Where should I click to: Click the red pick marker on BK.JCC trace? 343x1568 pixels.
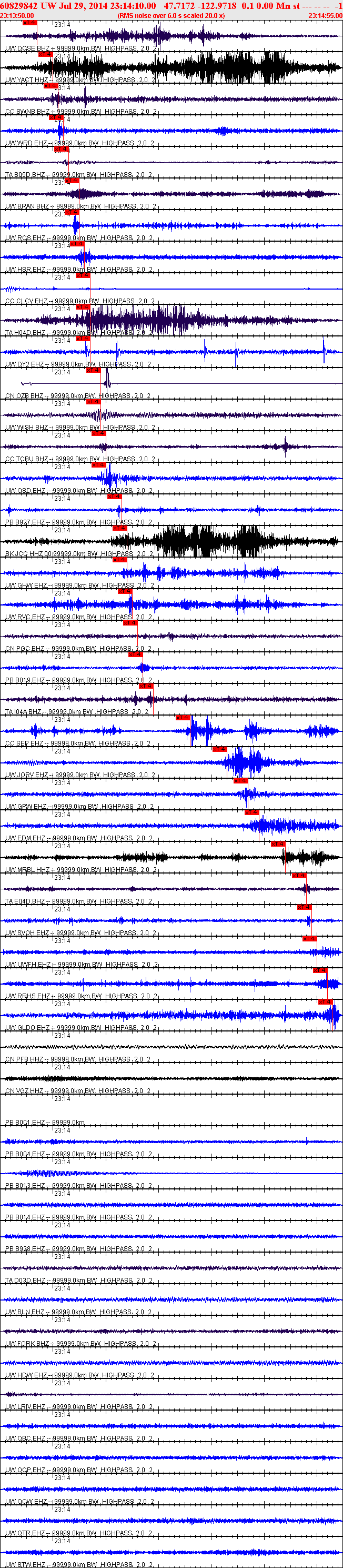(x=120, y=529)
